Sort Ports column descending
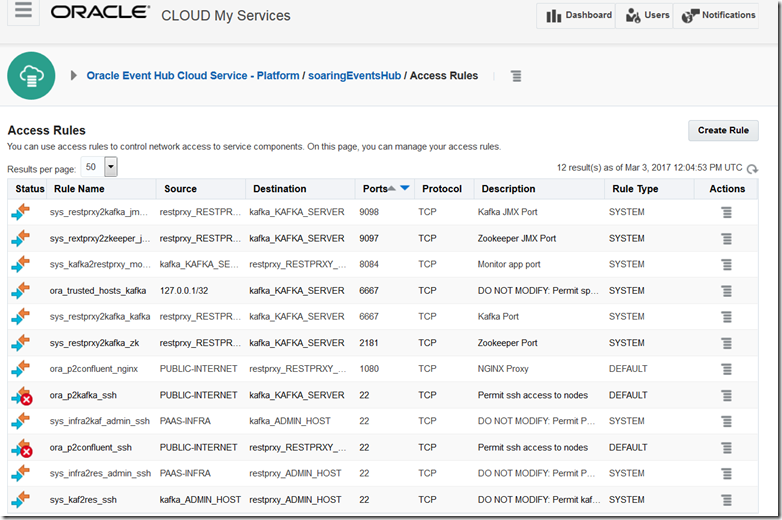The image size is (782, 520). click(x=405, y=188)
